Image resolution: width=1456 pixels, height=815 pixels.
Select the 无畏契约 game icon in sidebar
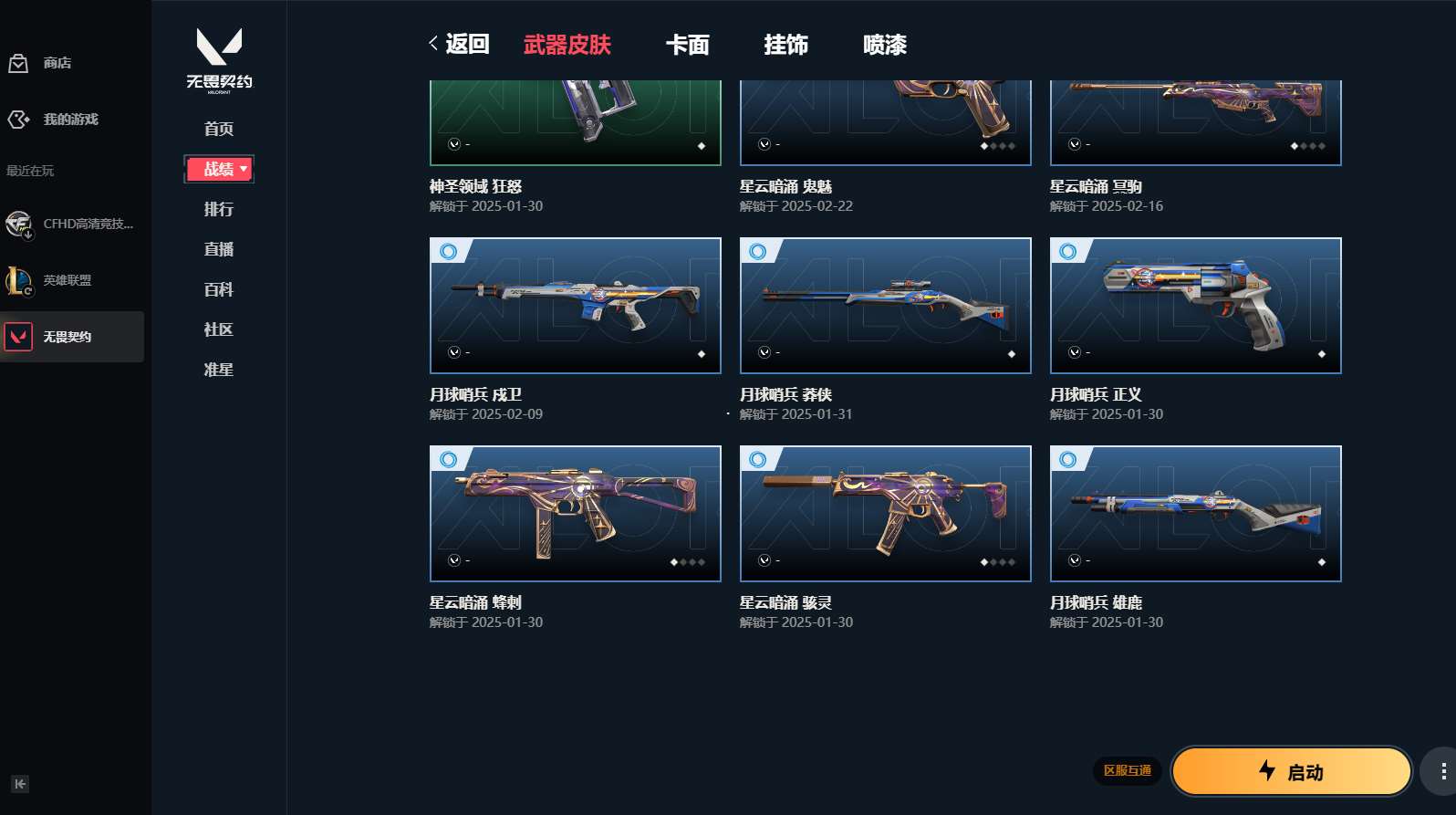(18, 337)
